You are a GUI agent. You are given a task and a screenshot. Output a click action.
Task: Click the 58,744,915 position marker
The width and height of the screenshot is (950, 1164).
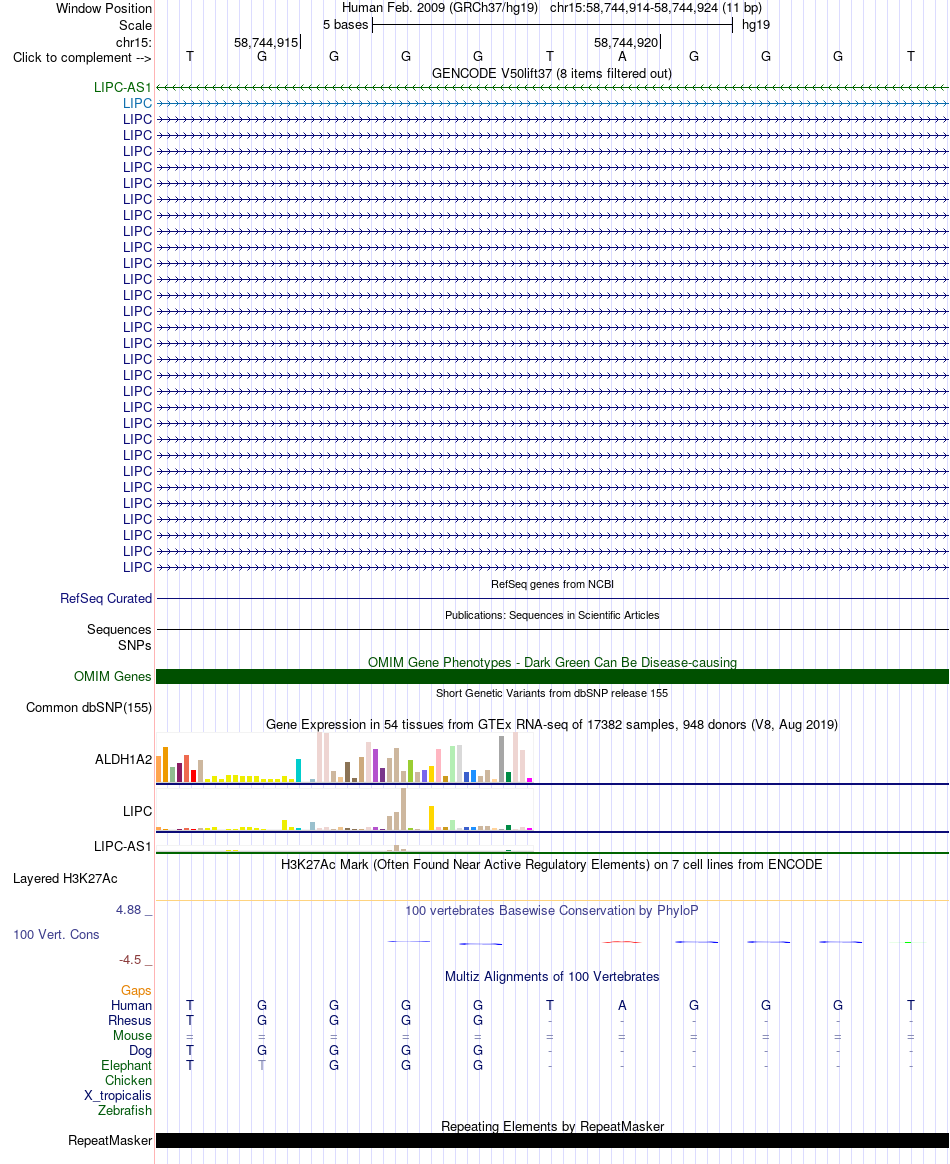(266, 42)
